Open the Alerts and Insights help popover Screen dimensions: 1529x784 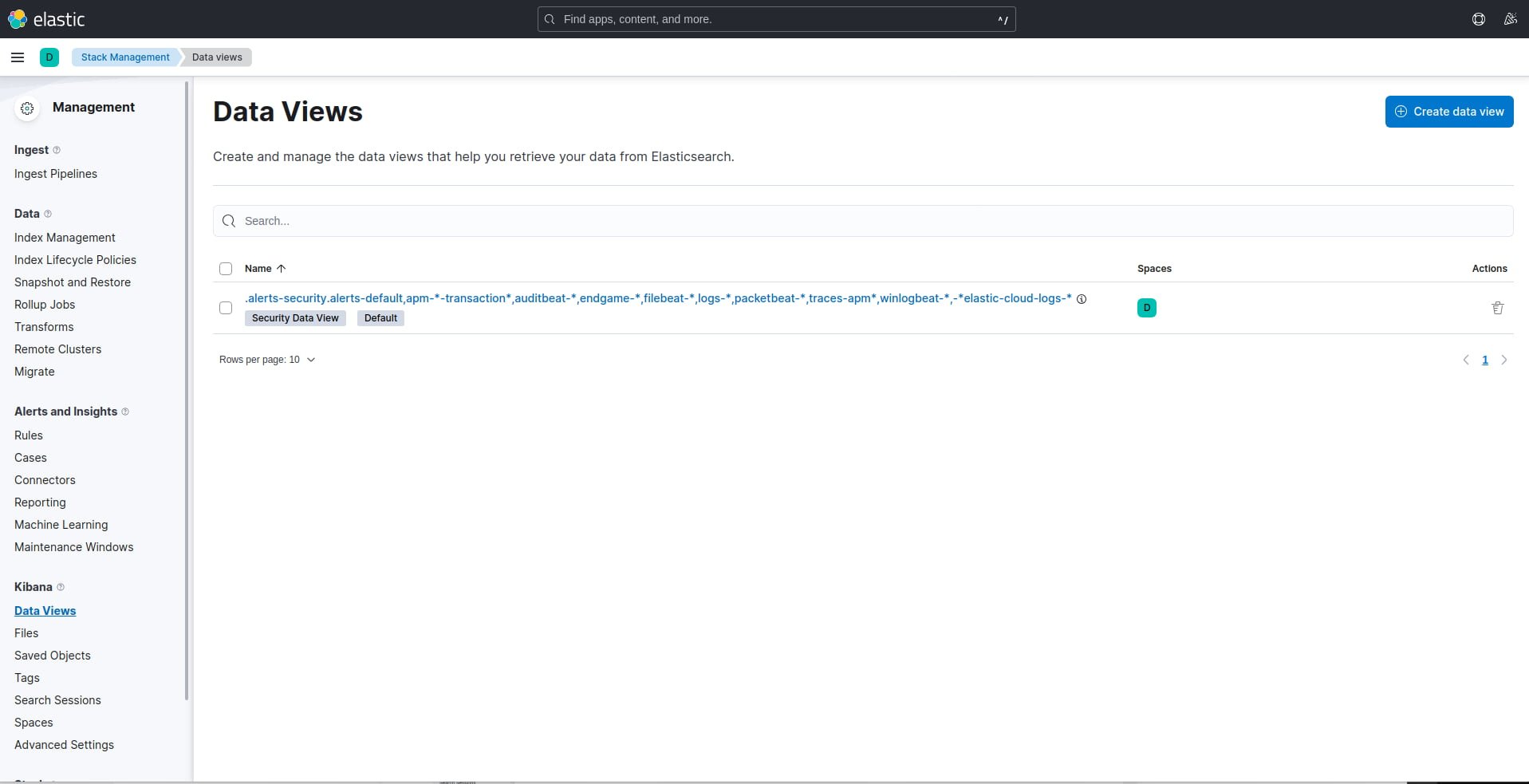(x=126, y=412)
